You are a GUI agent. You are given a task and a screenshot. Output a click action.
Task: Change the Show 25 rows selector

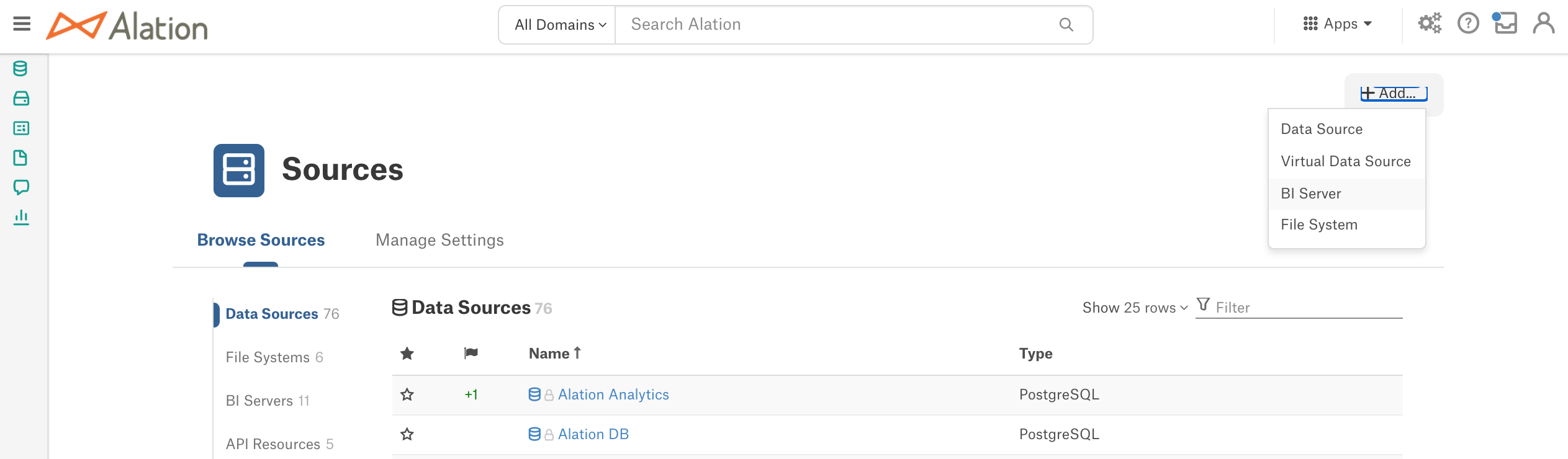pos(1135,308)
